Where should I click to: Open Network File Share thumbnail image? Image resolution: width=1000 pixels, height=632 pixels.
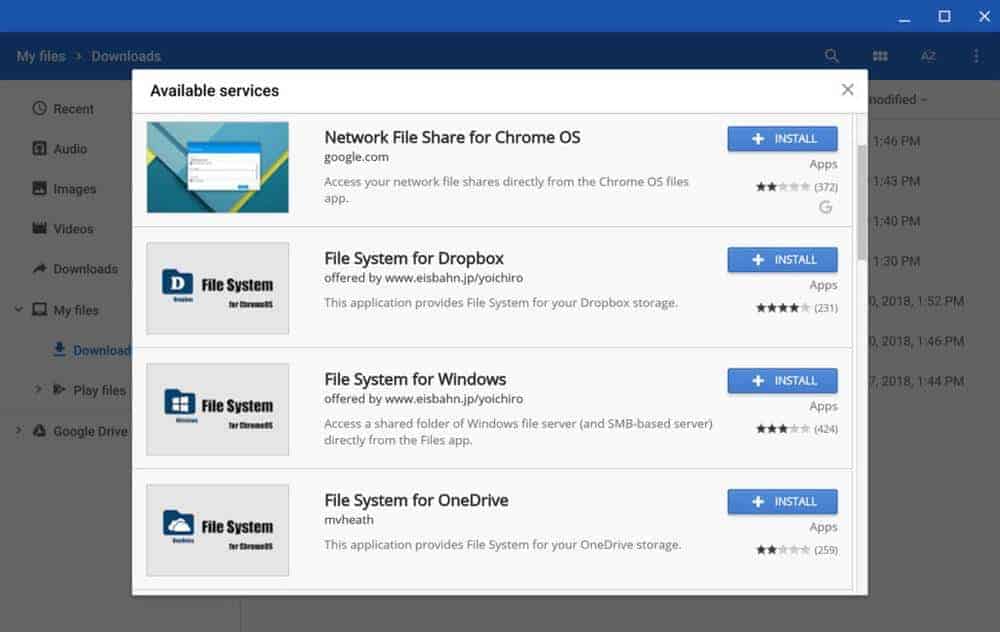pos(217,167)
